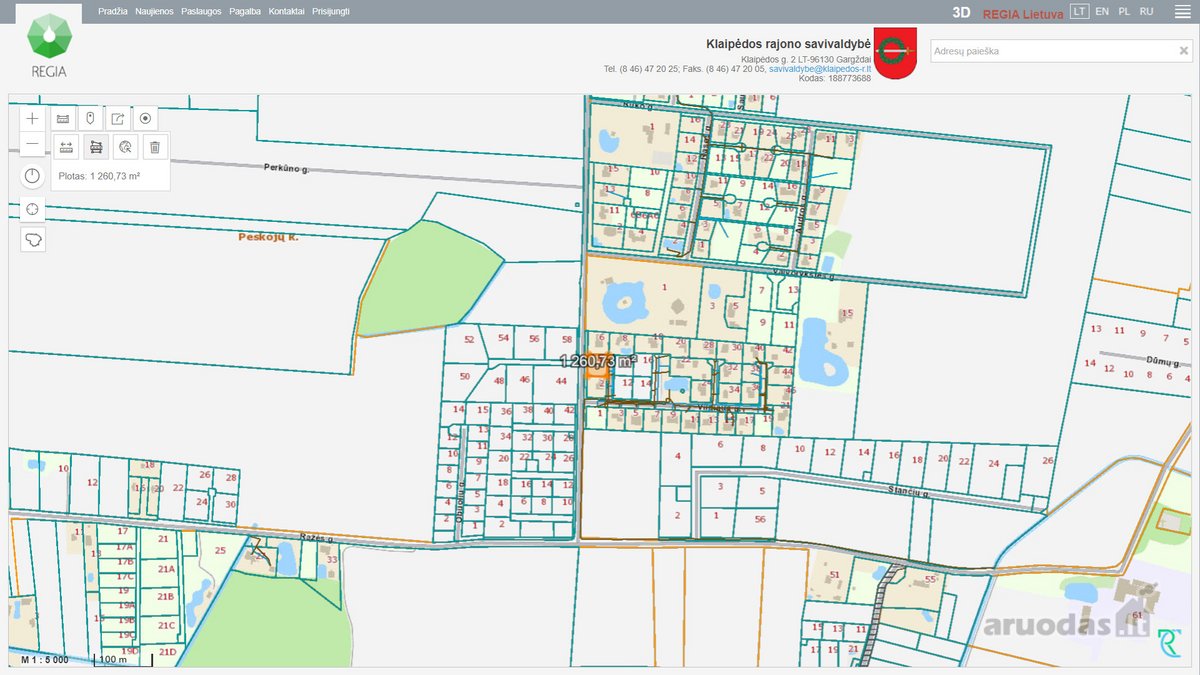Click the Perkūno g. street label
Screen dimensions: 1200x675
287,169
